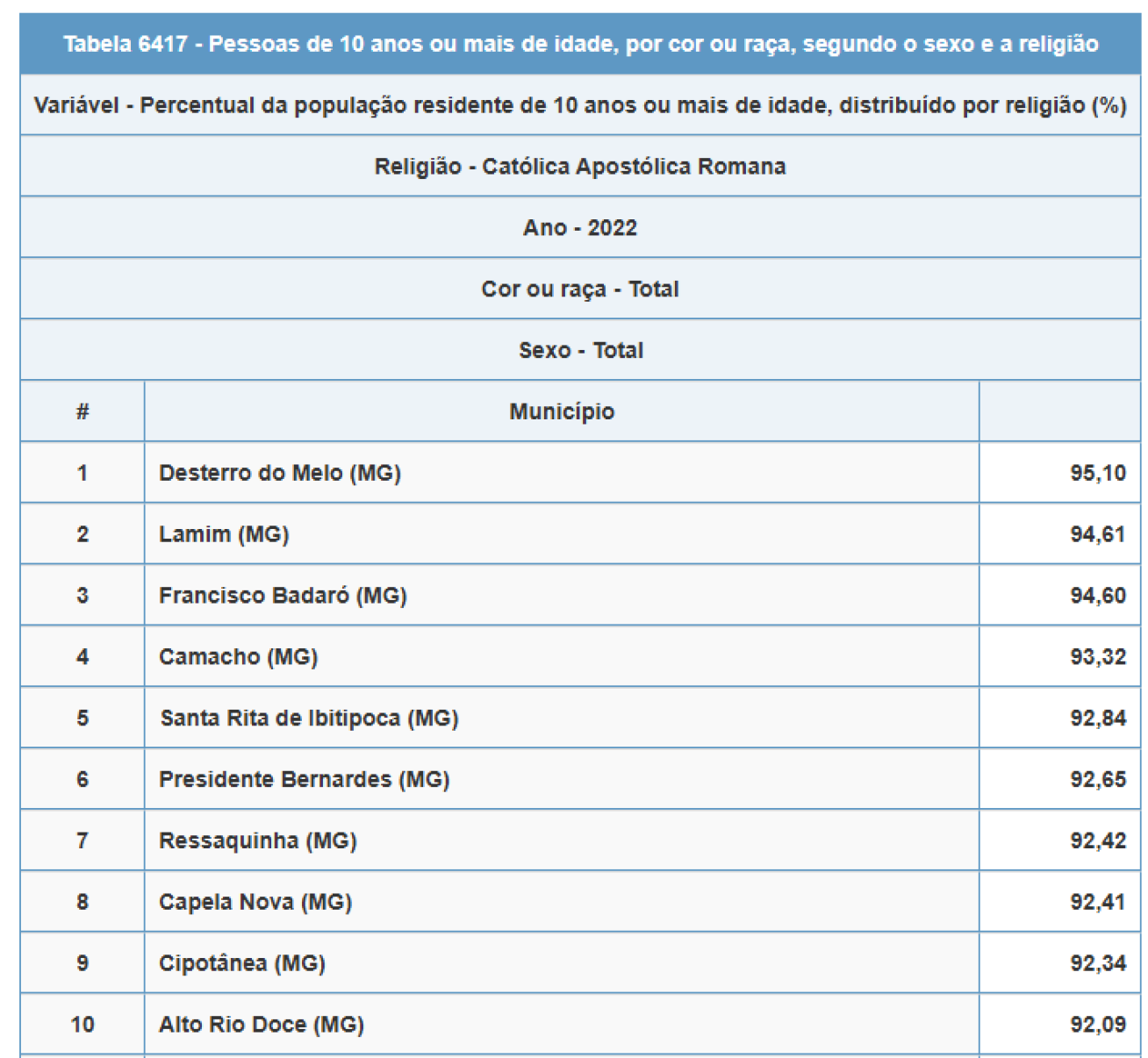Click the Variável percentual description row
This screenshot has width=1148, height=1058.
[x=580, y=105]
